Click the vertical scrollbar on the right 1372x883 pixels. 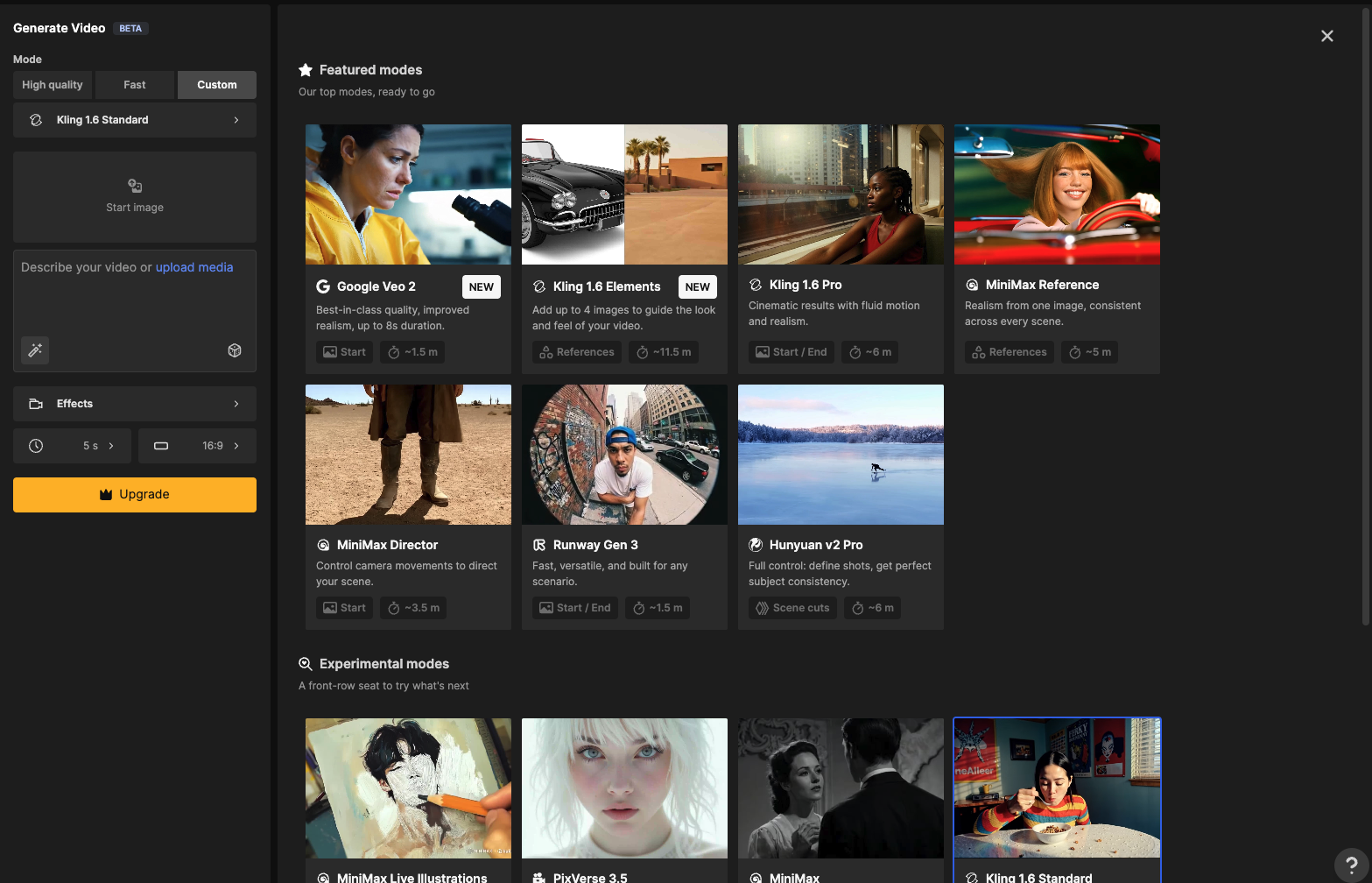pyautogui.click(x=1365, y=315)
